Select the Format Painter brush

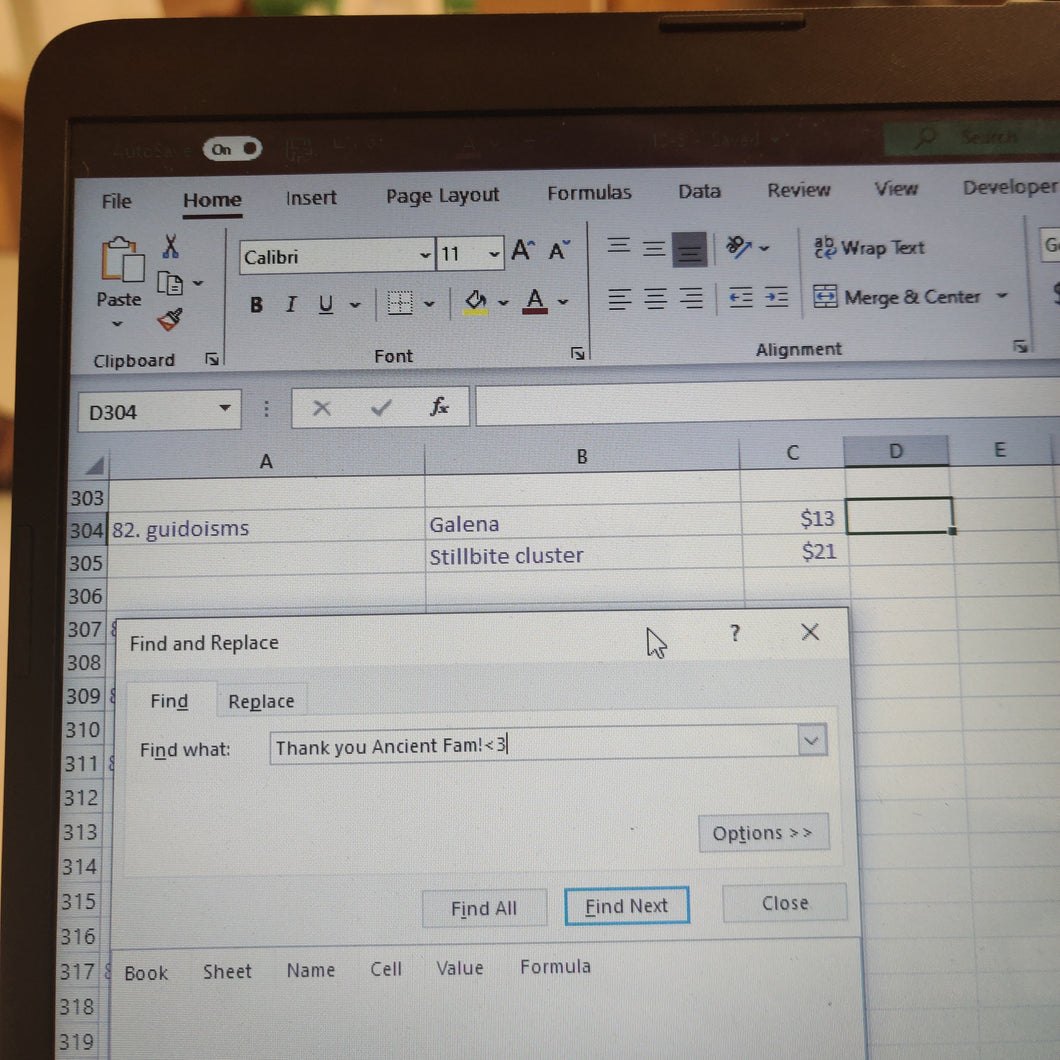point(170,319)
